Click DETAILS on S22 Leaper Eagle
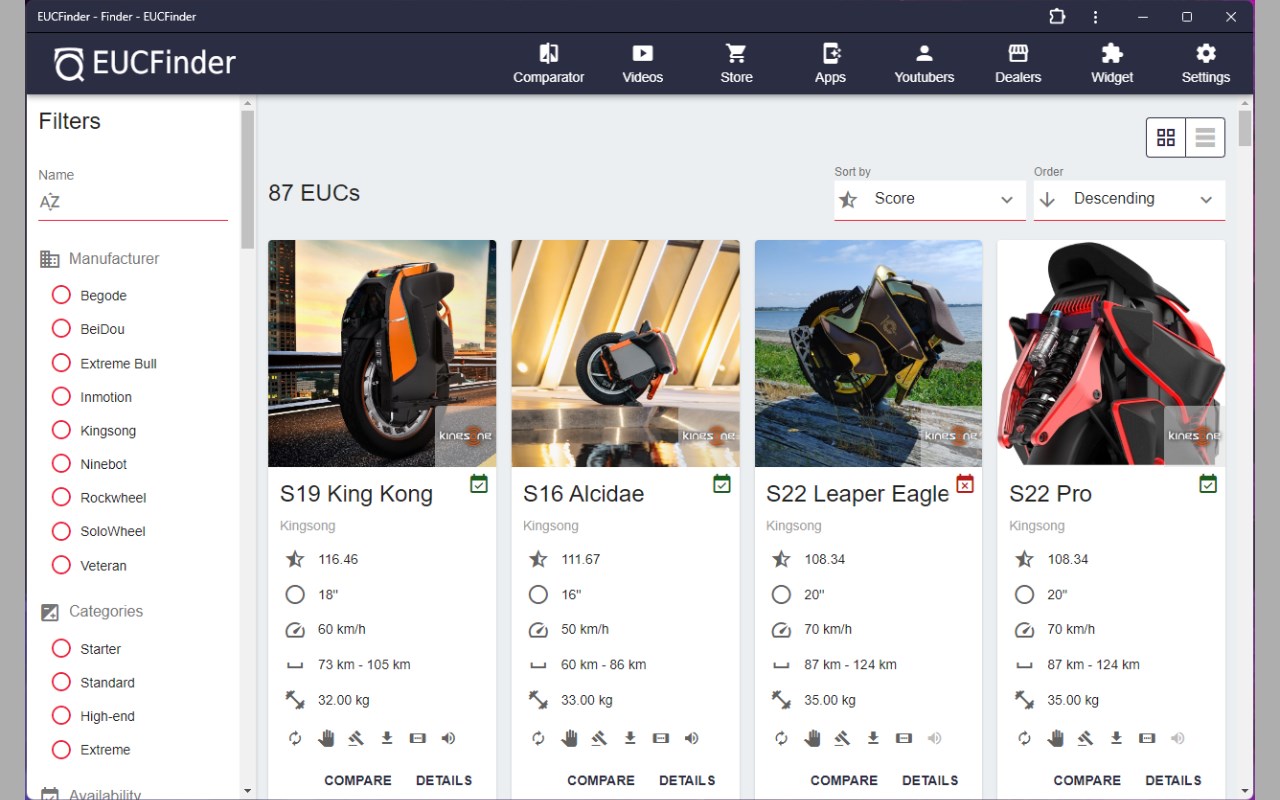Screen dimensions: 1280x800 click(x=930, y=780)
